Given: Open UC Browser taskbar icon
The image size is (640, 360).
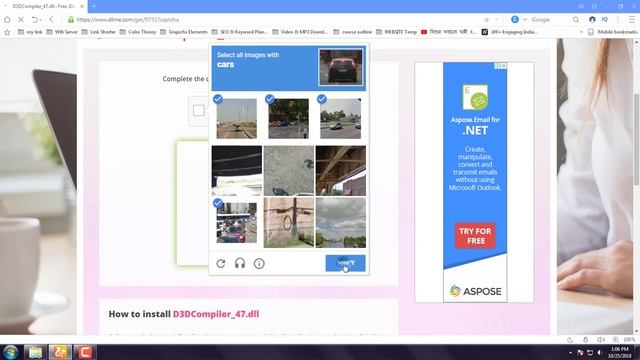Looking at the screenshot, I should point(60,352).
